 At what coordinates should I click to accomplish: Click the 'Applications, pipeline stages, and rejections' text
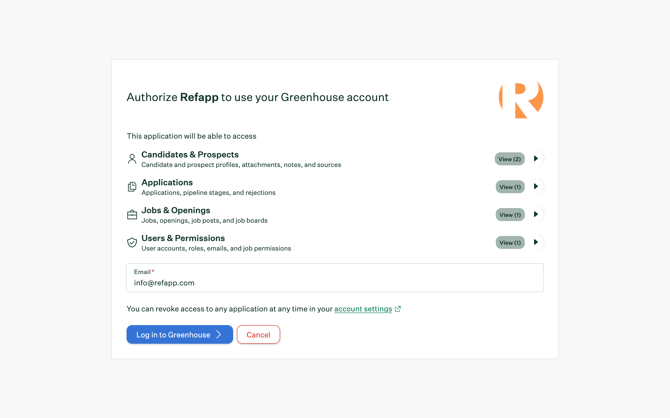click(x=209, y=193)
